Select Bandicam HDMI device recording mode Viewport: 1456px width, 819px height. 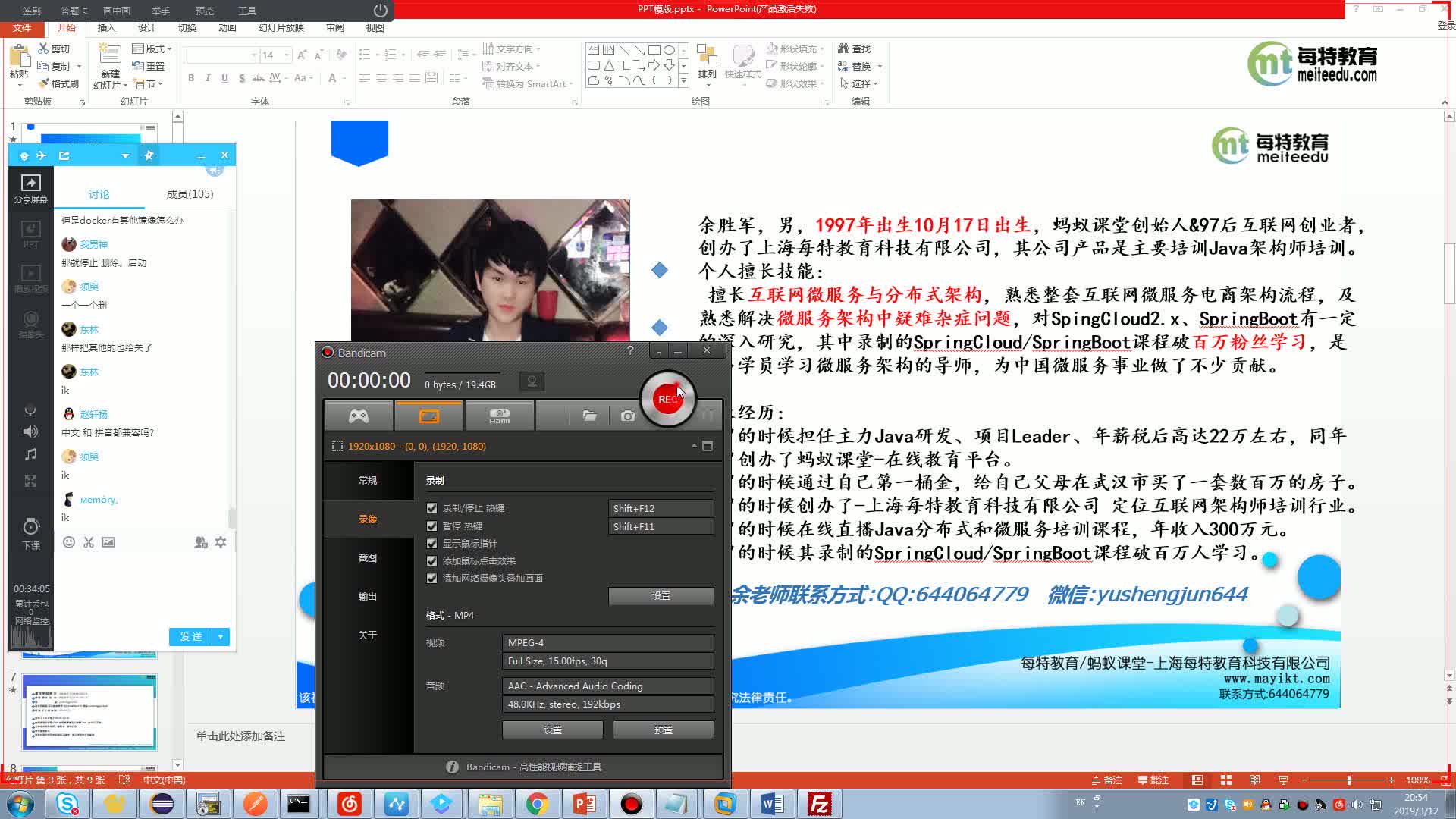pos(500,416)
